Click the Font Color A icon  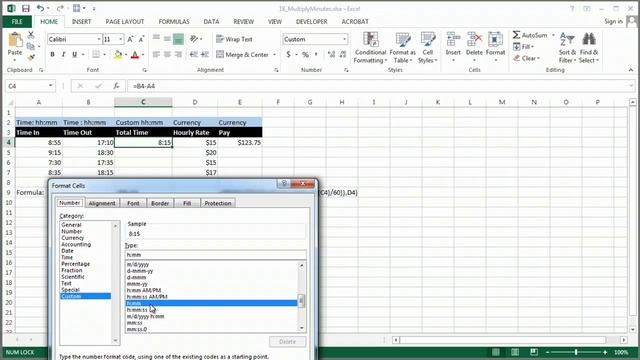click(135, 54)
